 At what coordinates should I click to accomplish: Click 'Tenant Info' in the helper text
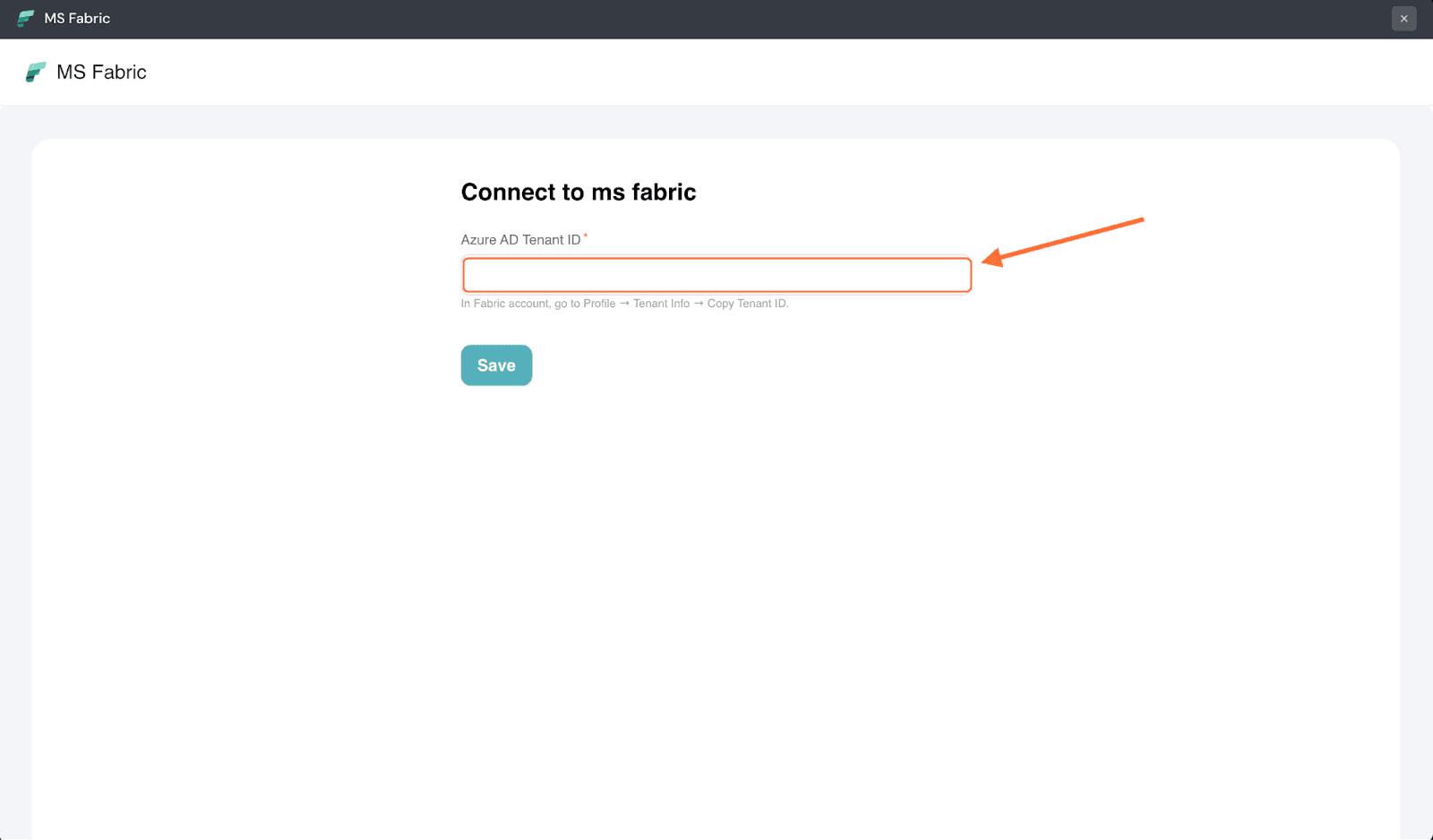click(x=661, y=304)
